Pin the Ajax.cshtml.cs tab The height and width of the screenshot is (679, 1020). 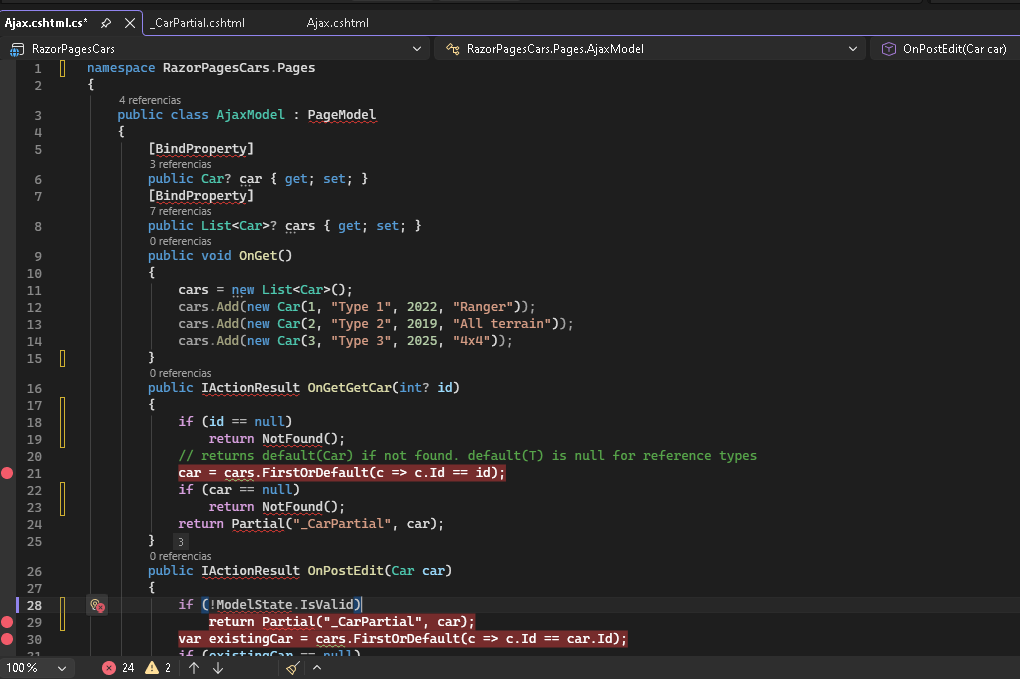pos(106,23)
